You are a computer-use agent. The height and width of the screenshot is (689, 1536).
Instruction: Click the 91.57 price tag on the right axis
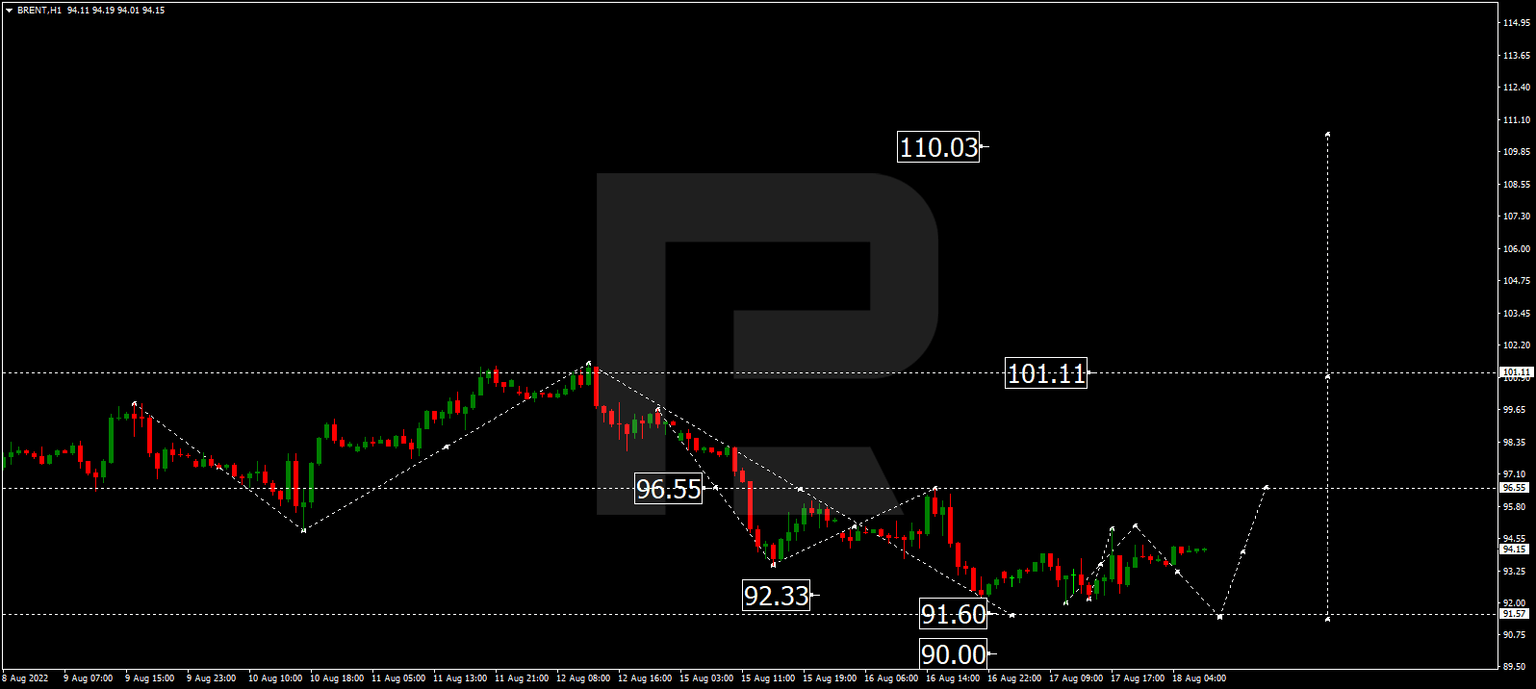pyautogui.click(x=1515, y=614)
